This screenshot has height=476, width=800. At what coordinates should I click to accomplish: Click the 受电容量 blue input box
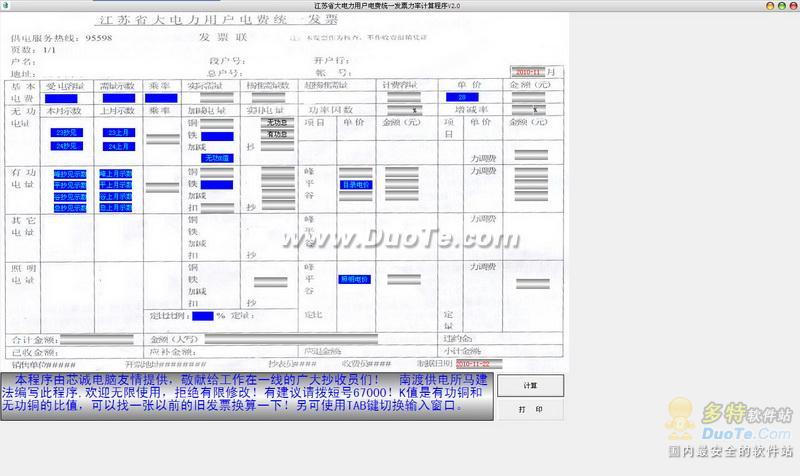point(61,98)
